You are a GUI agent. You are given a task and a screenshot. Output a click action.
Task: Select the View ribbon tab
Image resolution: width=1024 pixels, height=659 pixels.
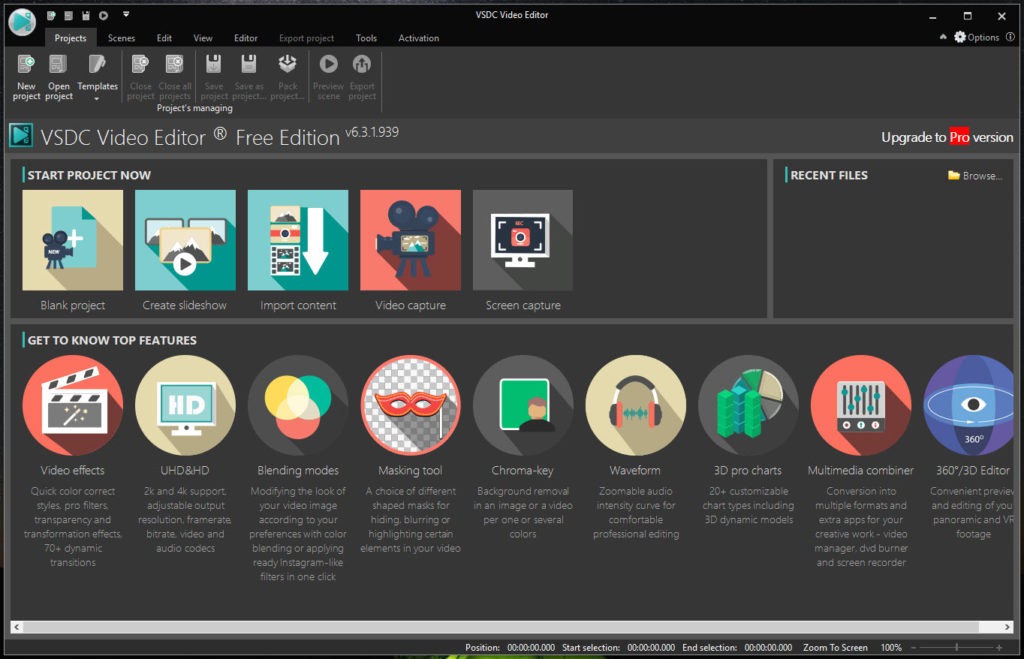coord(202,38)
